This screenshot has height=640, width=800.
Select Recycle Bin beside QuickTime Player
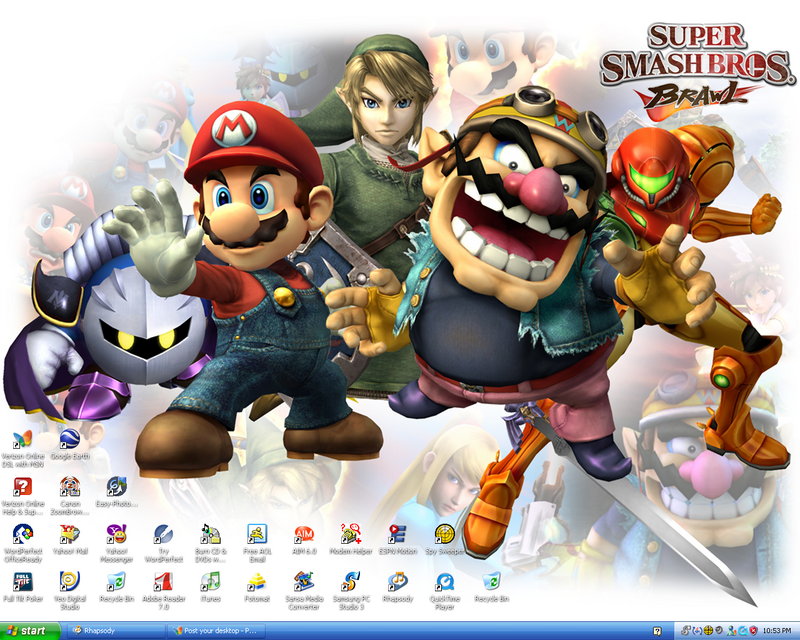point(492,587)
